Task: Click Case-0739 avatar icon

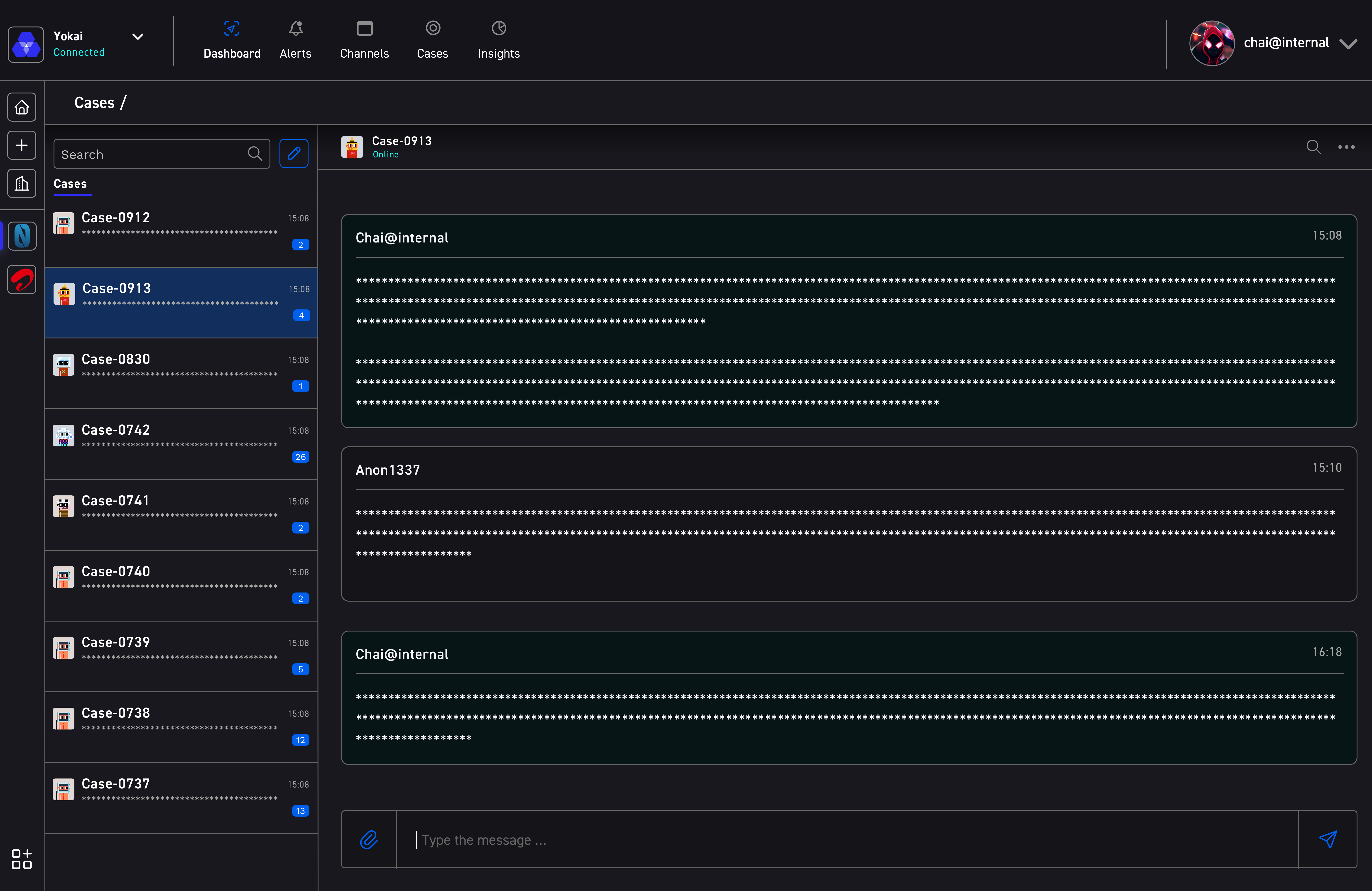Action: click(64, 648)
